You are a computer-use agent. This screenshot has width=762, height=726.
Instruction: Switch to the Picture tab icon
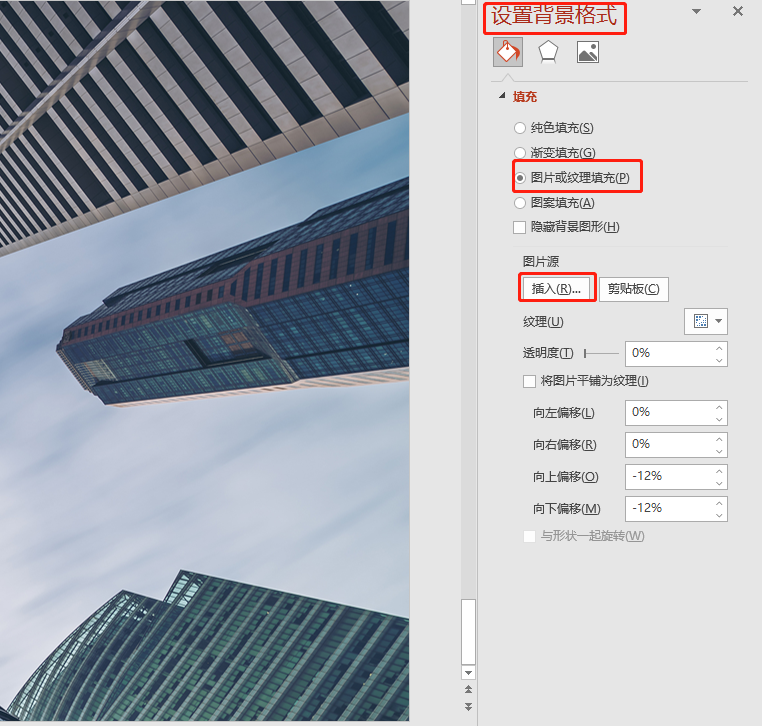[588, 52]
